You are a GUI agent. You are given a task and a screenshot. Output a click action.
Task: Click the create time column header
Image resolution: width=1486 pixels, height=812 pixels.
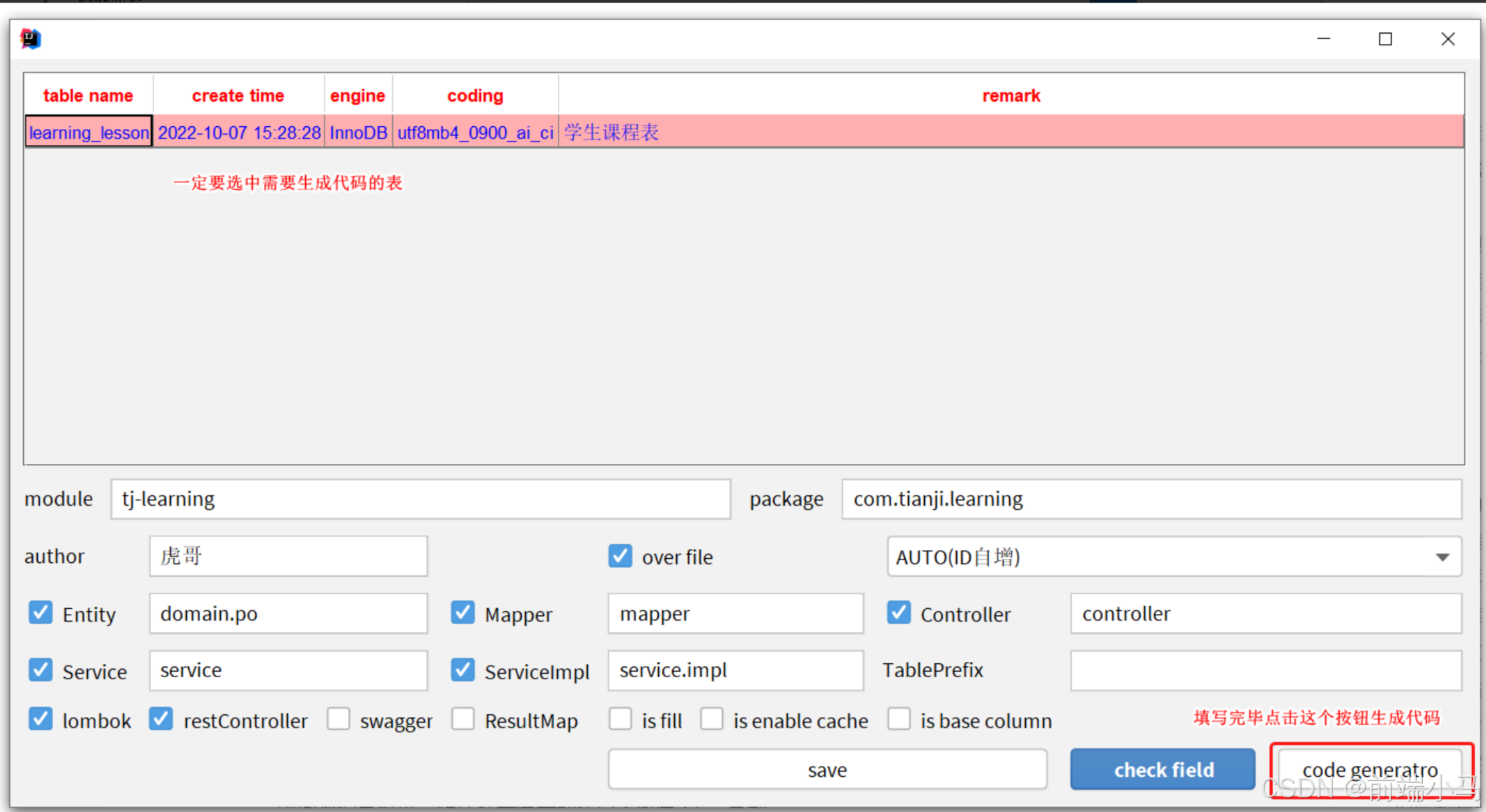[238, 96]
